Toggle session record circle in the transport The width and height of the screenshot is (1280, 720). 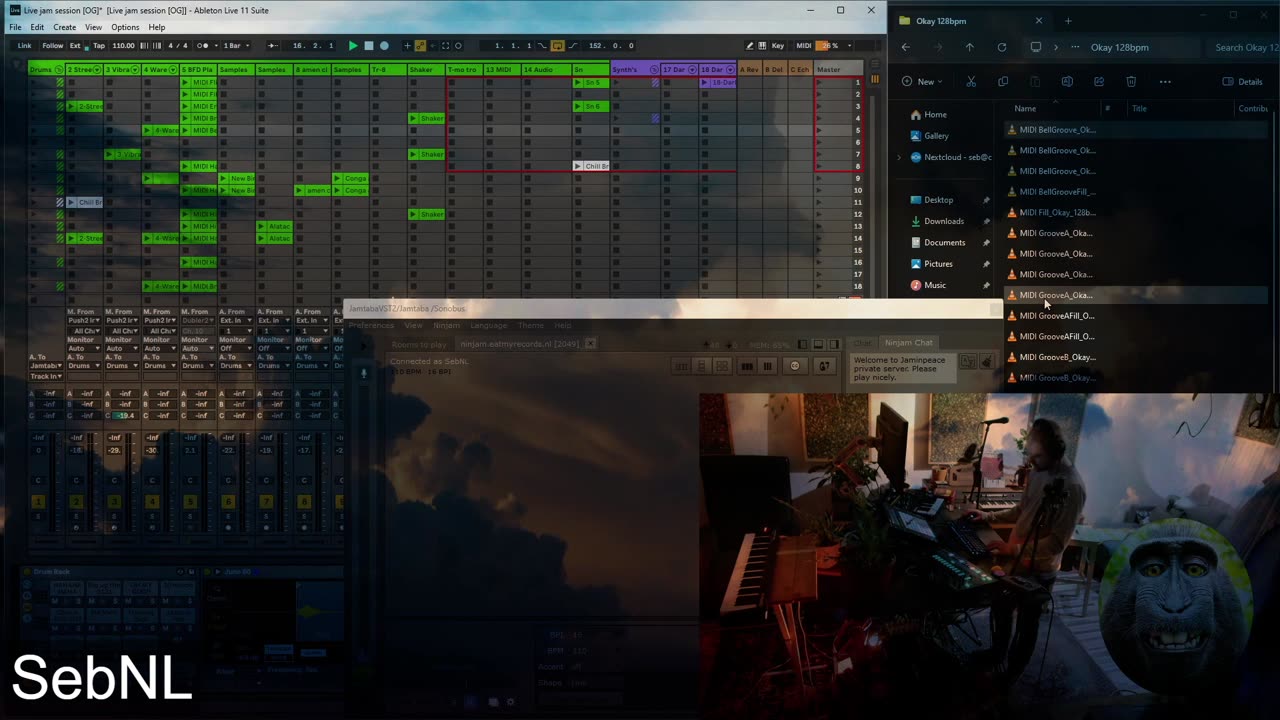[458, 45]
